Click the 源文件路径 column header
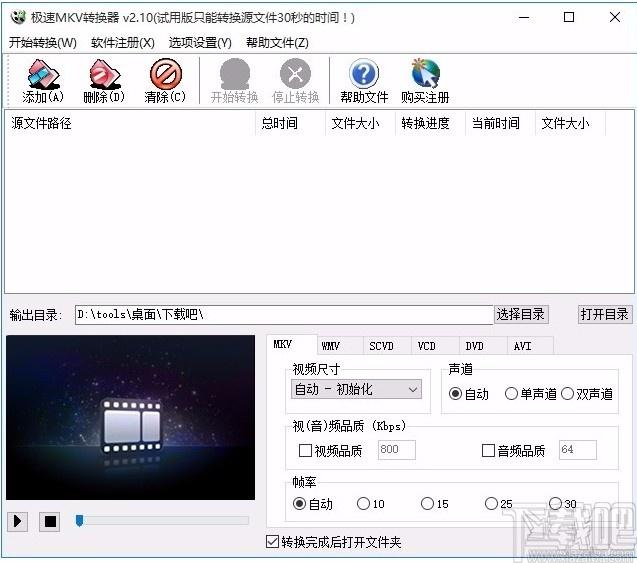The height and width of the screenshot is (563, 637). click(130, 123)
